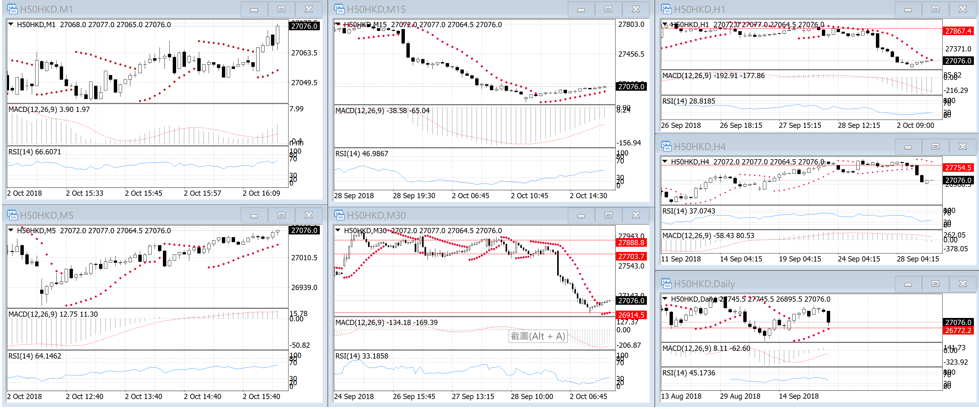Restore the H50HKD,H1 chart window
The width and height of the screenshot is (979, 409).
pos(936,9)
